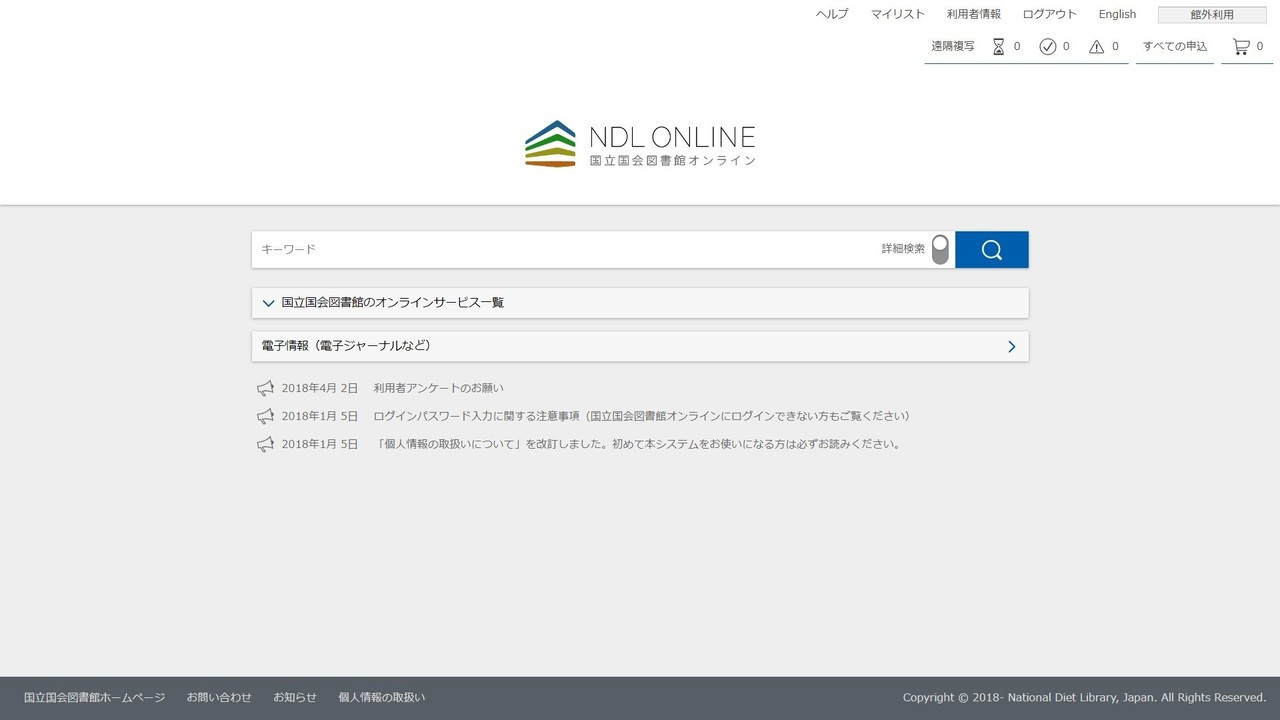The width and height of the screenshot is (1280, 720).
Task: Click the warning triangle icon
Action: pyautogui.click(x=1097, y=46)
